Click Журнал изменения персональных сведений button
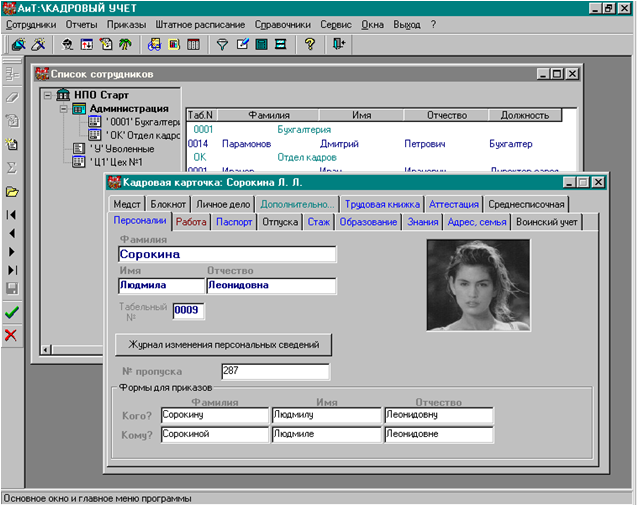 pos(223,345)
